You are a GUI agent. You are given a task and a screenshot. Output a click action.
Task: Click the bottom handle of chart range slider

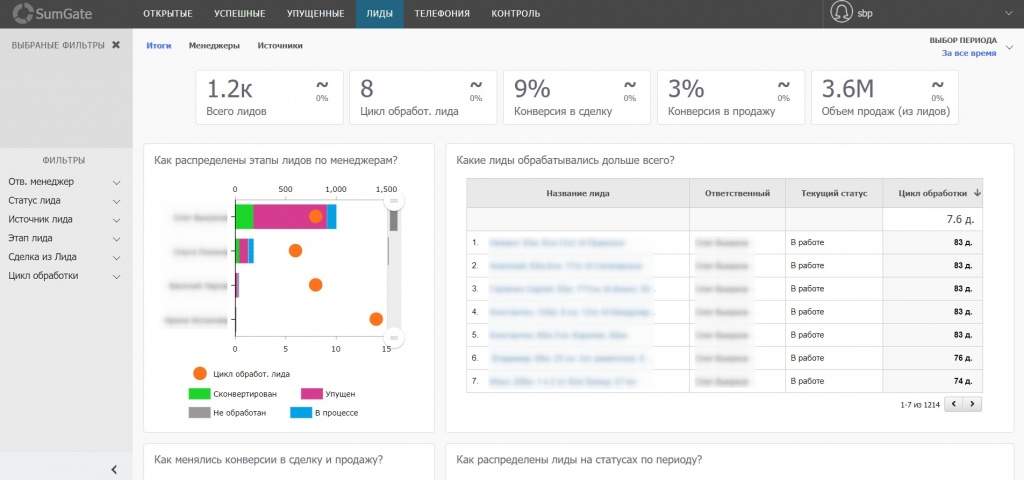(394, 338)
